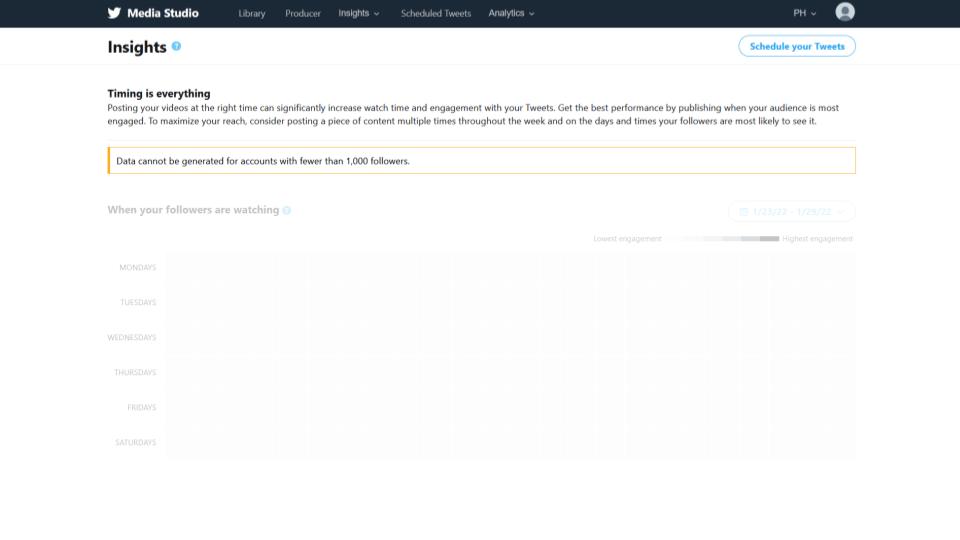Open the Media Studio home title
960x540 pixels.
[163, 13]
